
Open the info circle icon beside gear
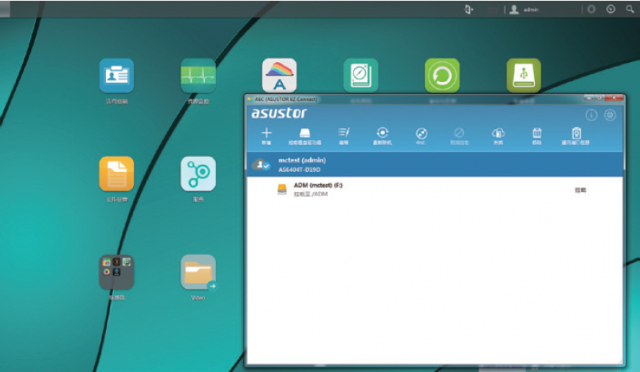click(x=591, y=115)
